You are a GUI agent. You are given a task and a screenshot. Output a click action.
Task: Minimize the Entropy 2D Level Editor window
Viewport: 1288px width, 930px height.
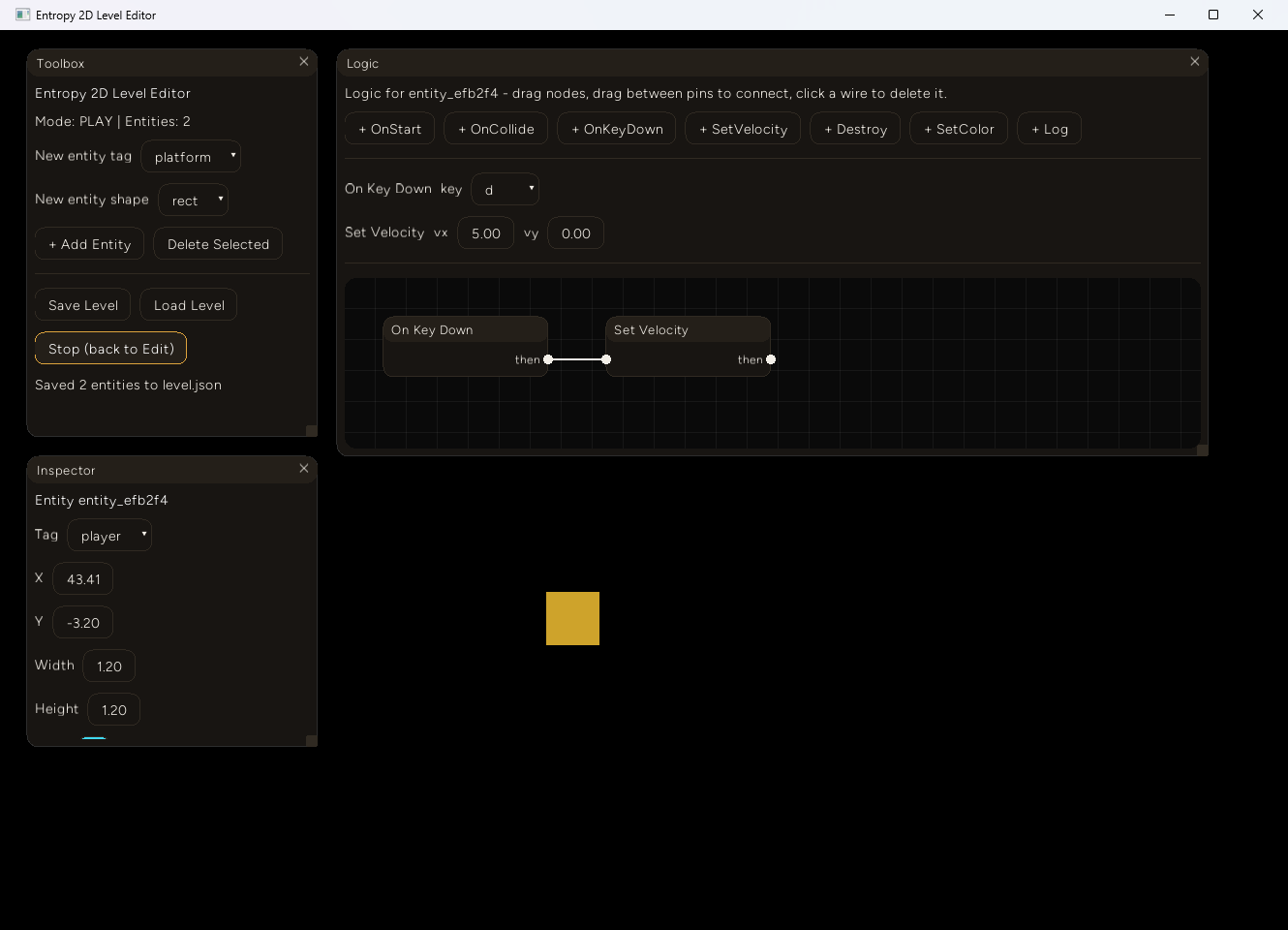tap(1170, 15)
